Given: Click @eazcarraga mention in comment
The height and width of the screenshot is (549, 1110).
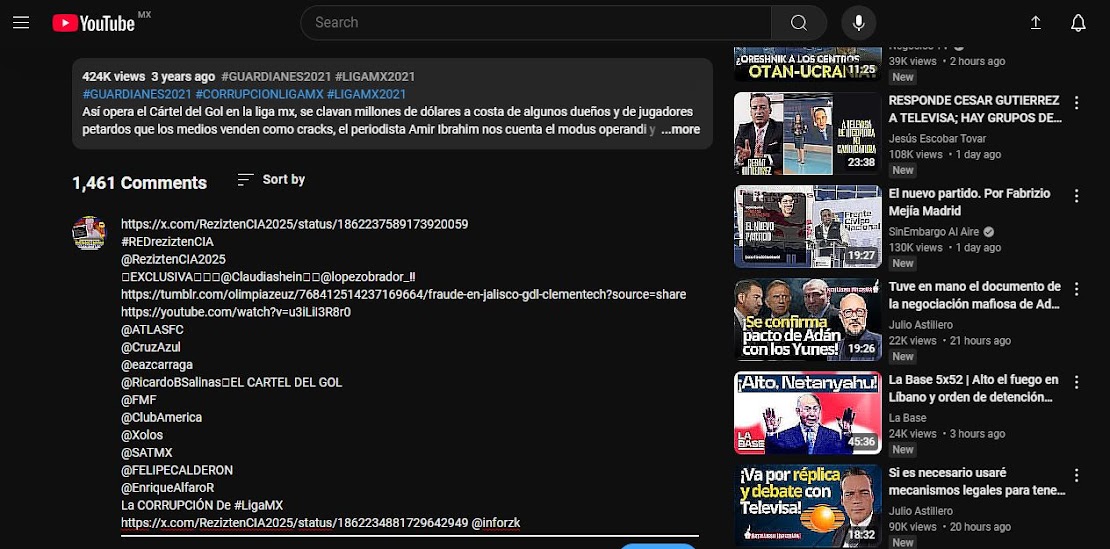Looking at the screenshot, I should [x=156, y=365].
